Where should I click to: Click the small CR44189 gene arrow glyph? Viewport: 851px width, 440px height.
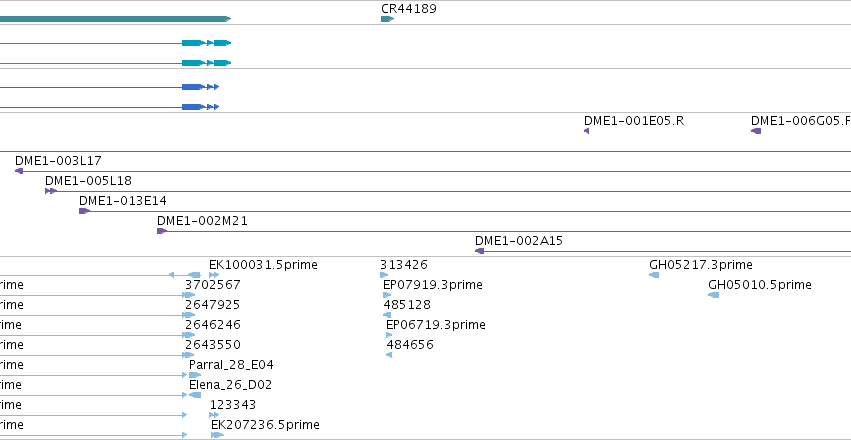pyautogui.click(x=388, y=19)
